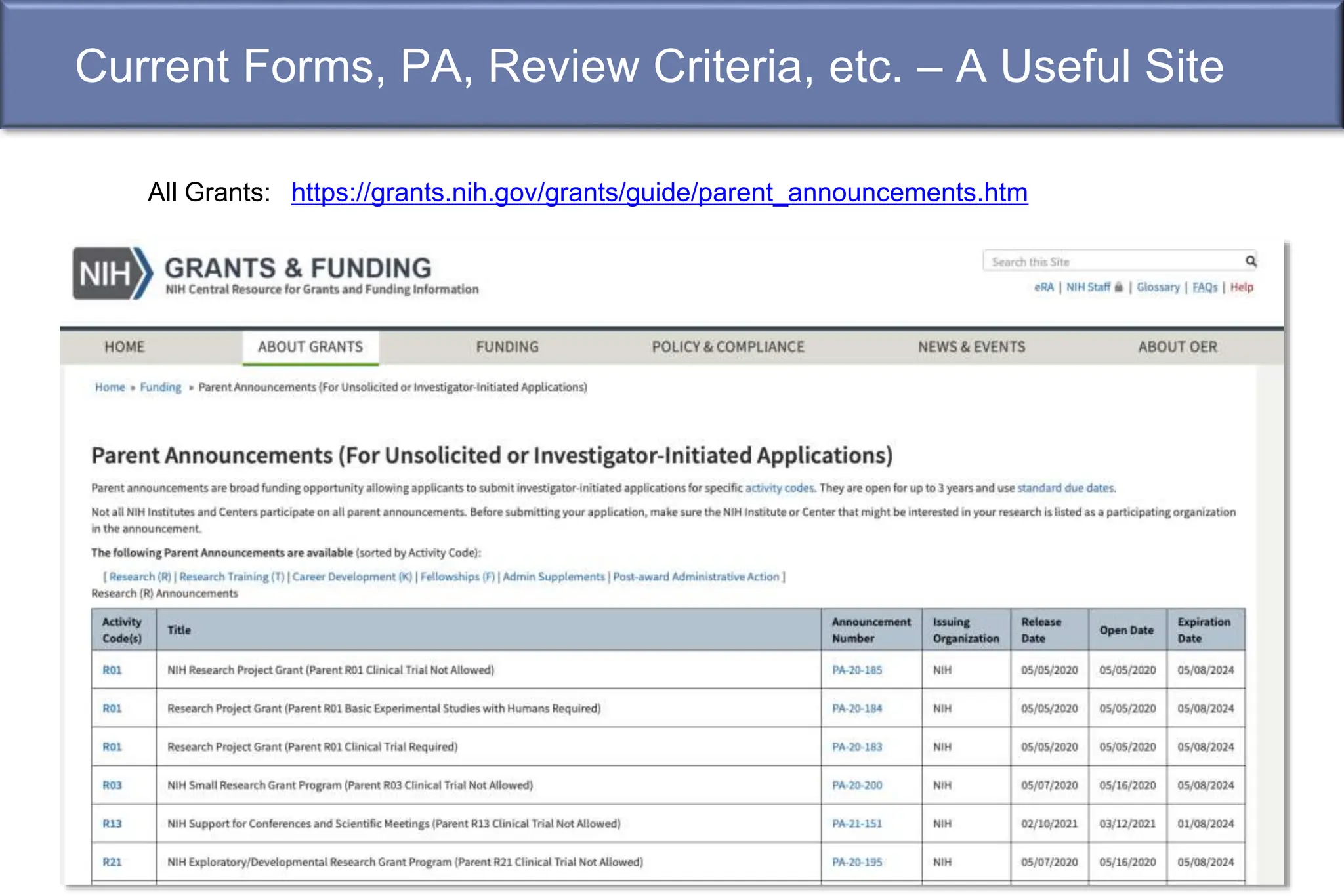Click the Home breadcrumb link
1344x896 pixels.
(110, 387)
